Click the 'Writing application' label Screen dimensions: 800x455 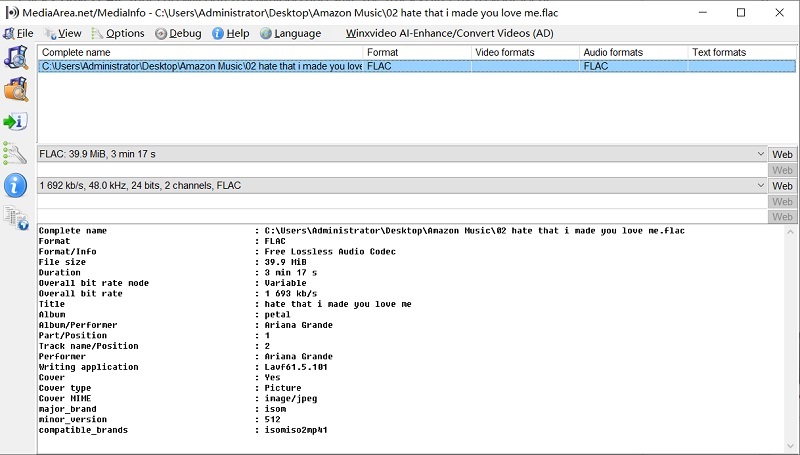coord(89,367)
